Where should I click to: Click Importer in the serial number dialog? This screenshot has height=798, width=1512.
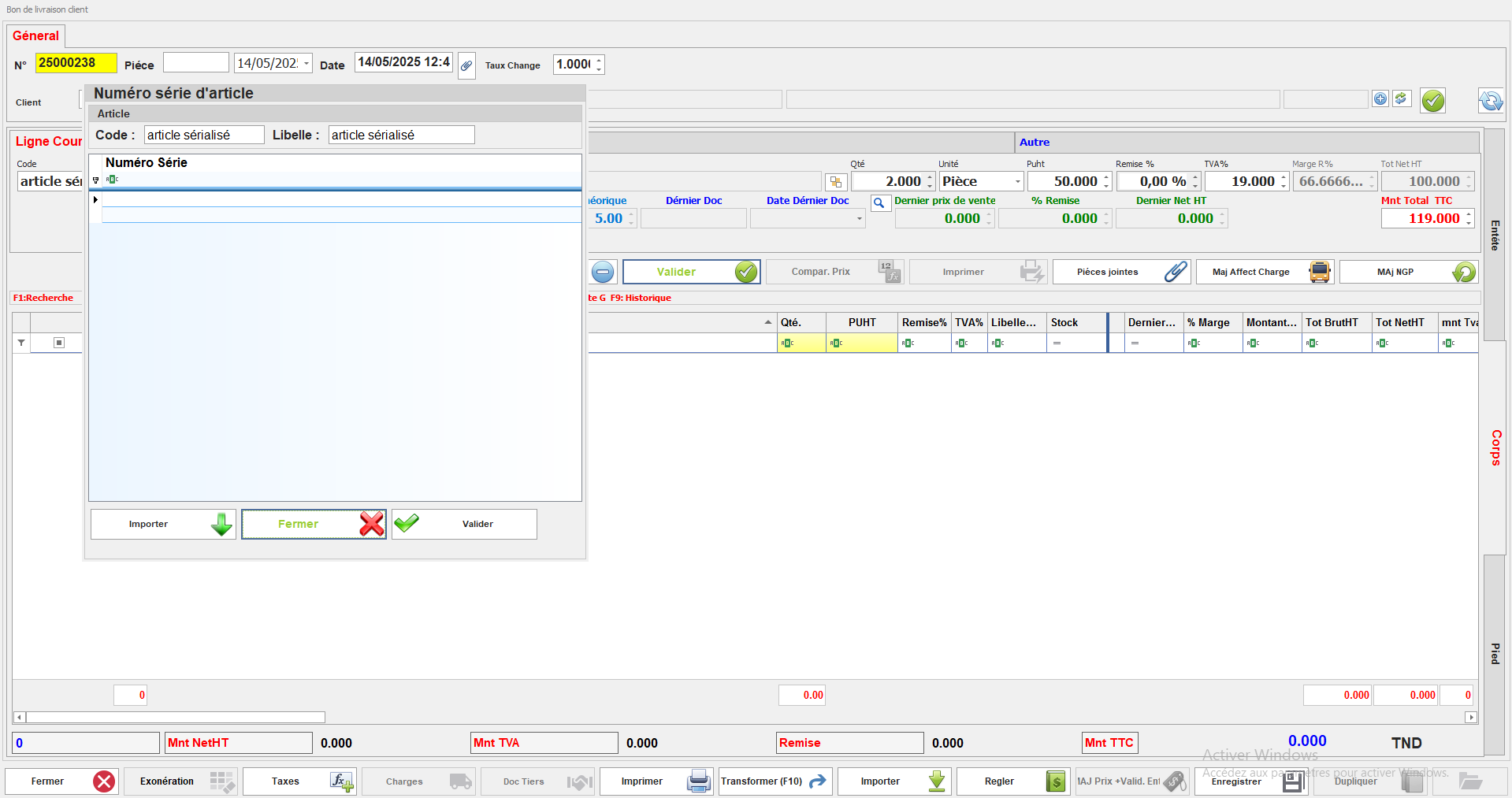(163, 525)
